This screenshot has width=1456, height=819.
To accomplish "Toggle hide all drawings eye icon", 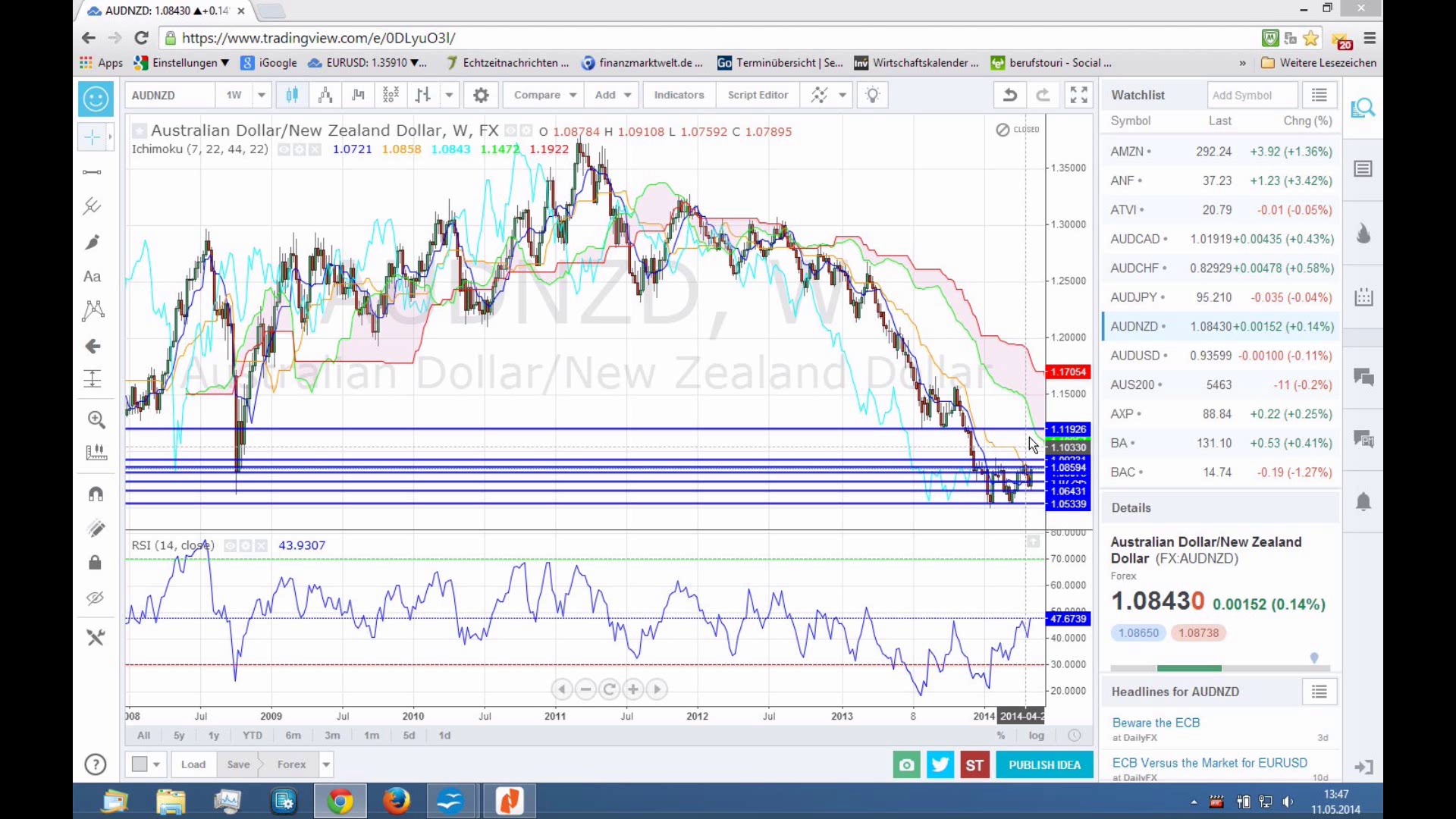I will (x=95, y=598).
